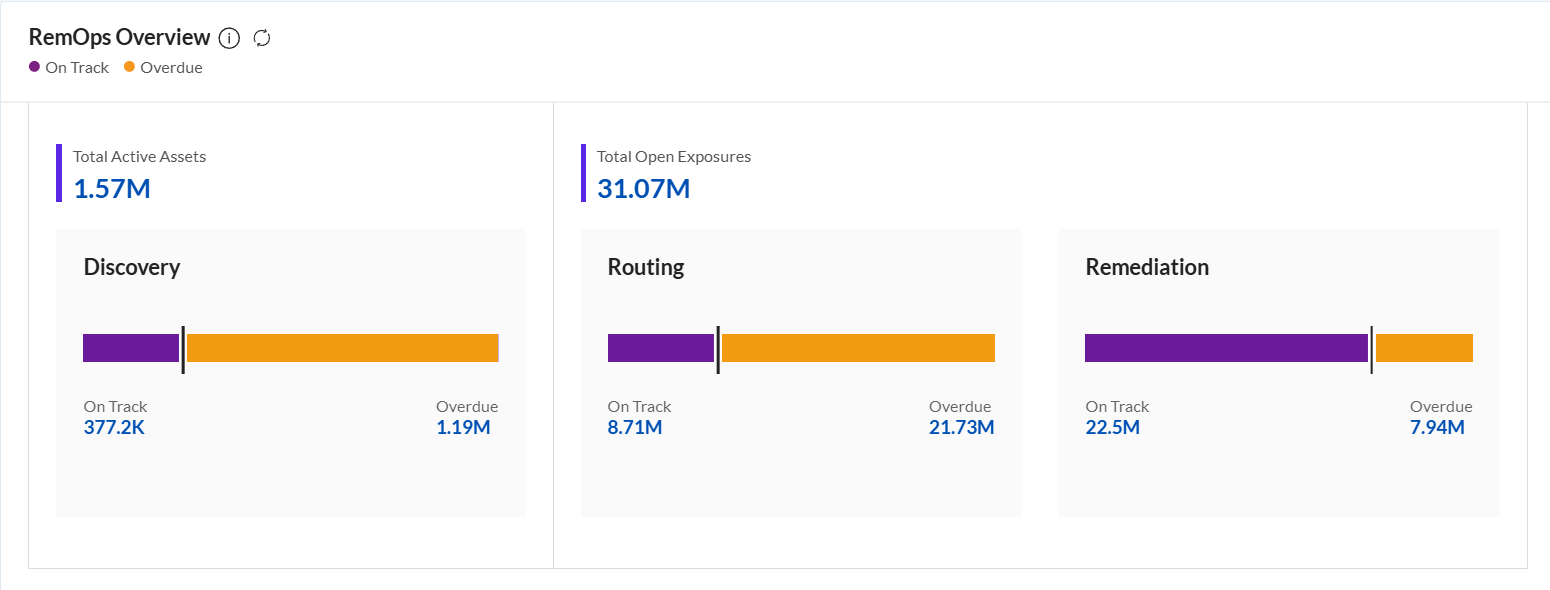This screenshot has height=590, width=1550.
Task: Open Discovery On Track count 377.2K
Action: pos(115,428)
